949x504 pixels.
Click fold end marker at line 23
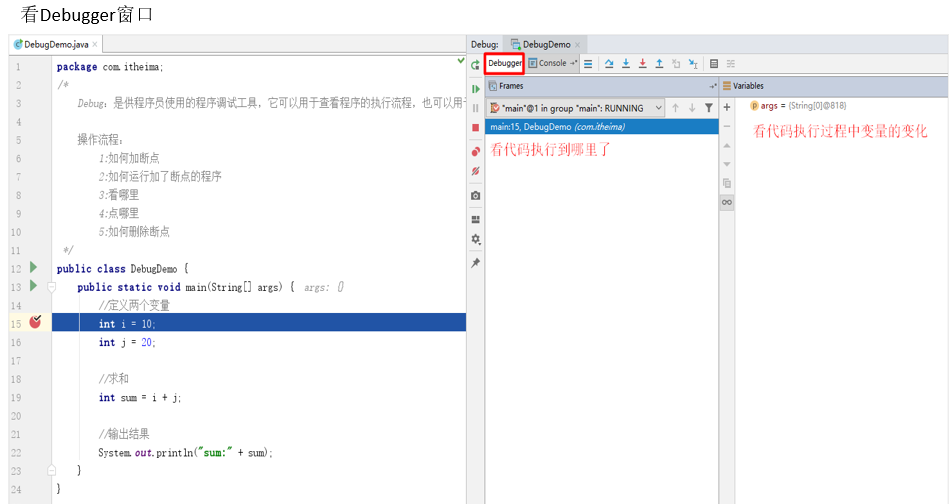pyautogui.click(x=52, y=470)
